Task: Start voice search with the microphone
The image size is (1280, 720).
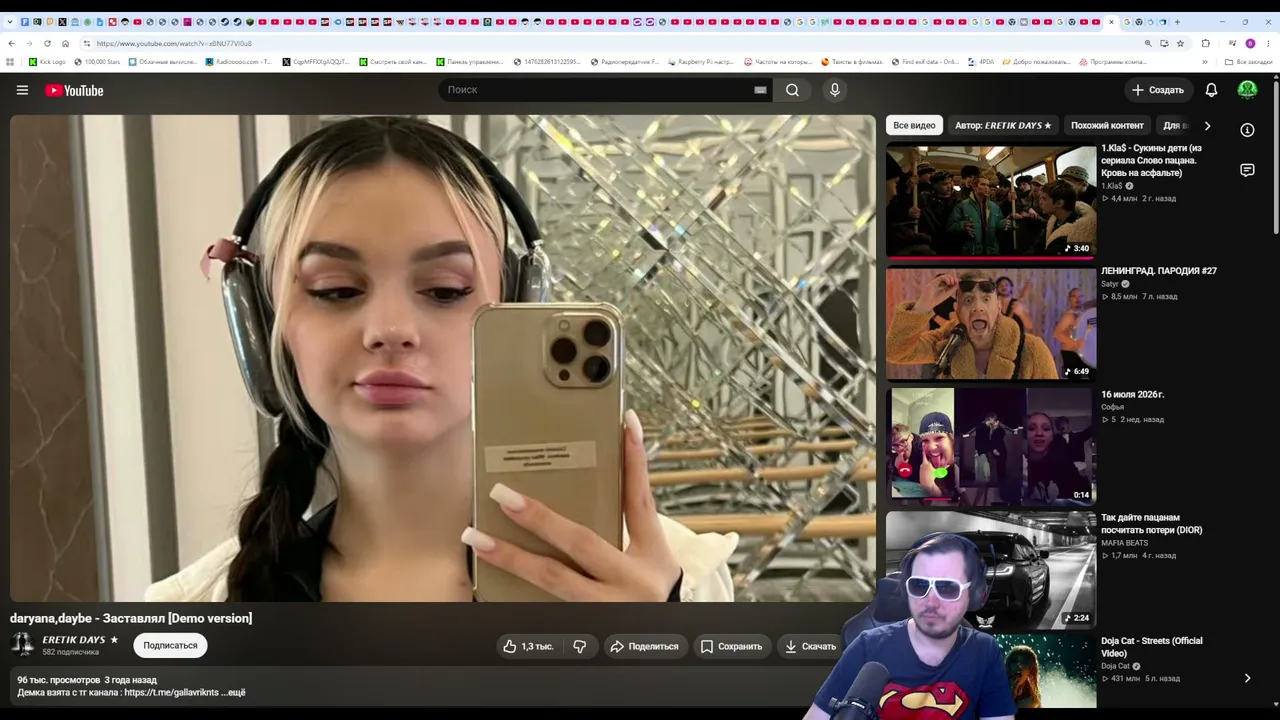Action: pyautogui.click(x=835, y=90)
